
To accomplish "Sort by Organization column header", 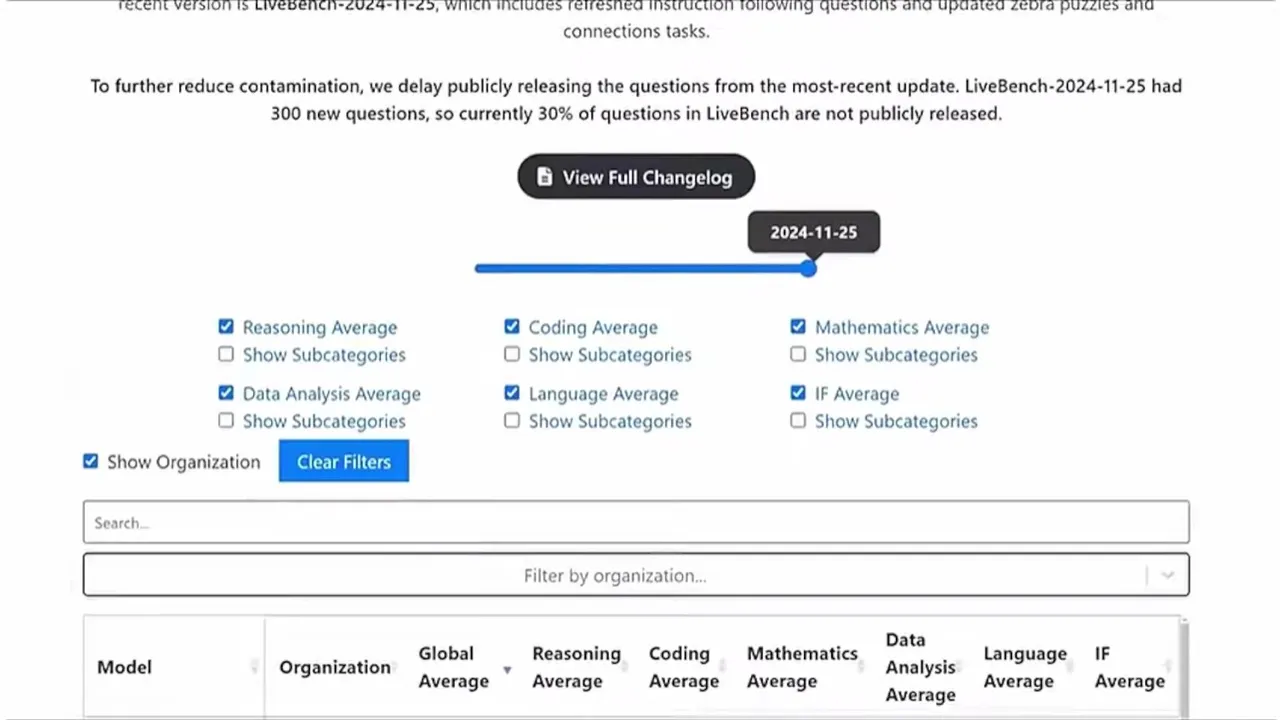I will click(x=335, y=667).
